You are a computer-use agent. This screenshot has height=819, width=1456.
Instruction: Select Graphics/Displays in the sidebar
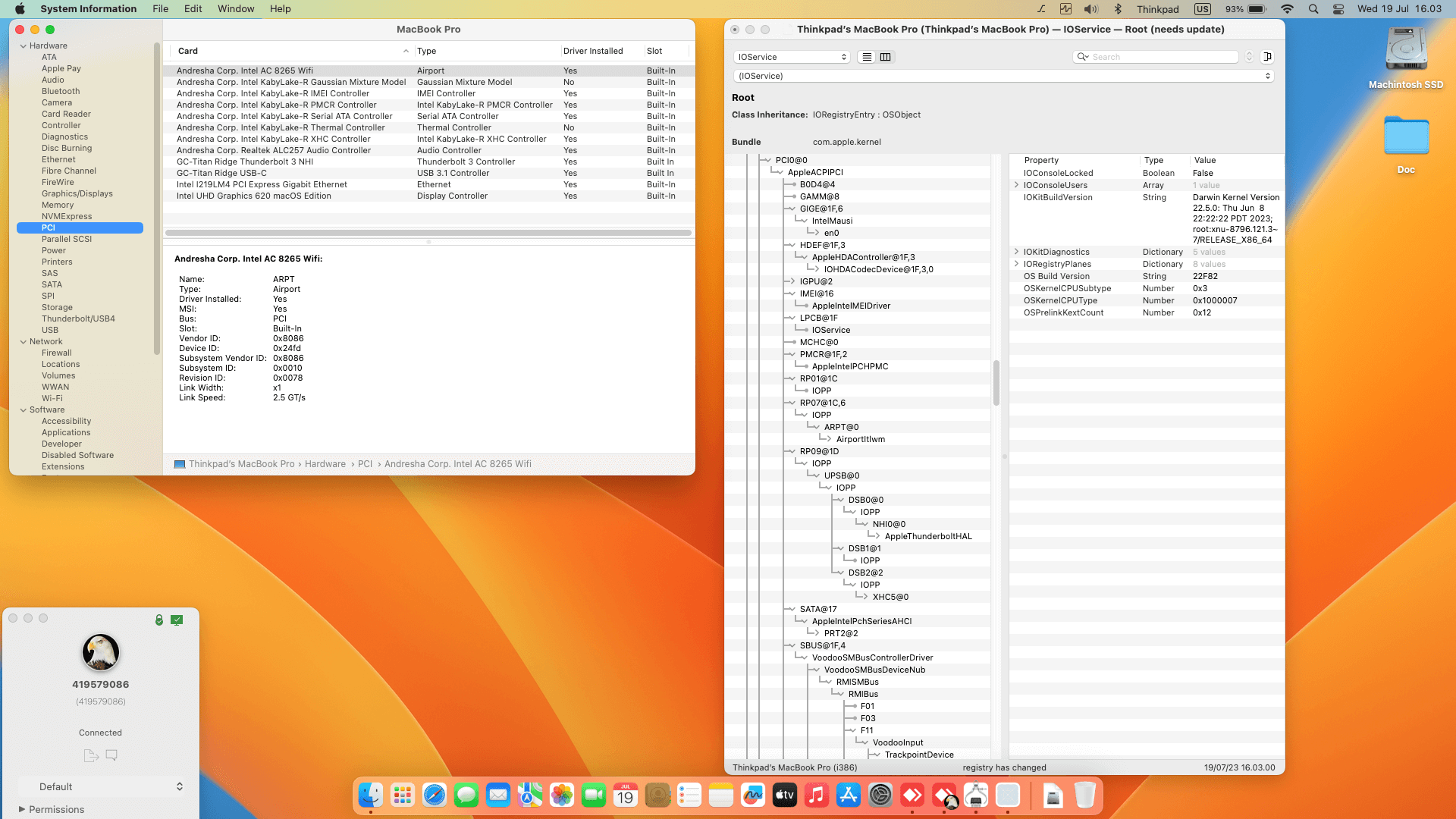click(x=77, y=193)
